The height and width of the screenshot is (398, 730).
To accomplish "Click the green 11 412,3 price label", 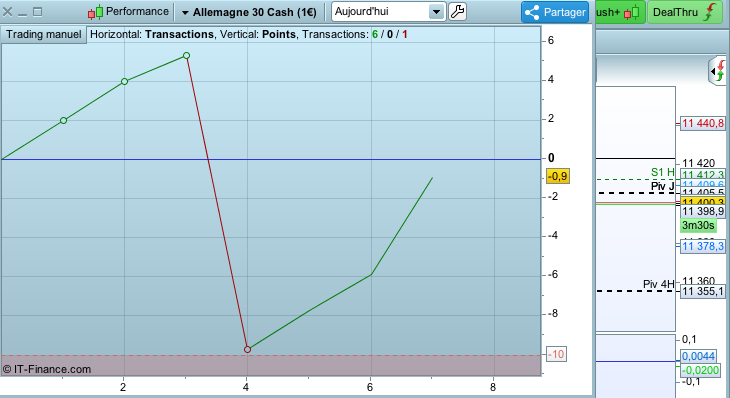I will tap(703, 175).
